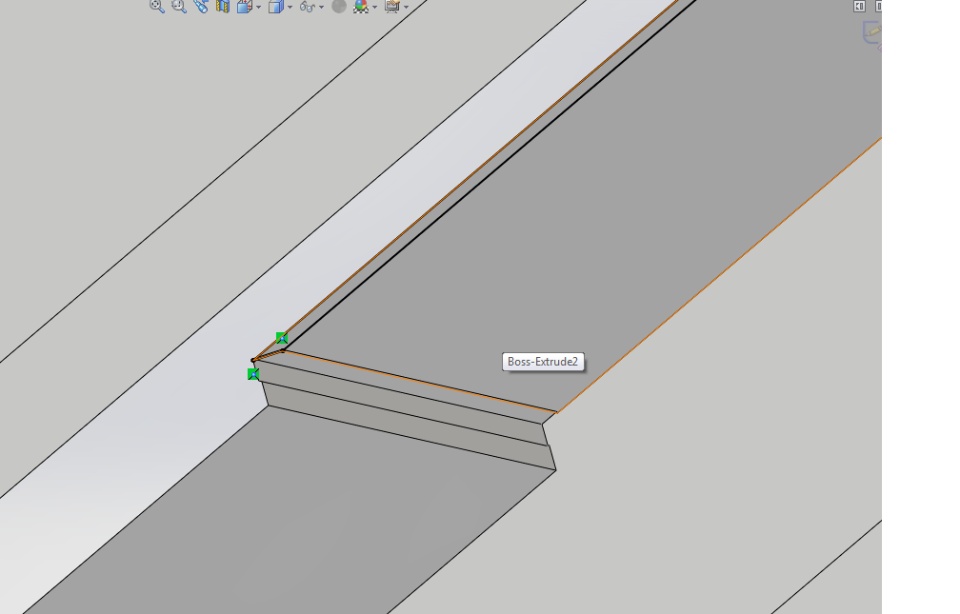This screenshot has height=614, width=960.
Task: Activate the Section View icon
Action: (222, 6)
